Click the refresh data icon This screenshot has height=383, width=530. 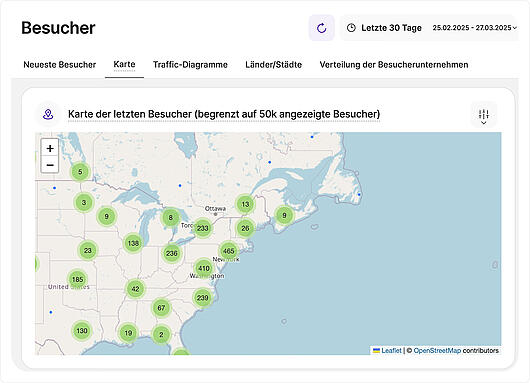(321, 28)
